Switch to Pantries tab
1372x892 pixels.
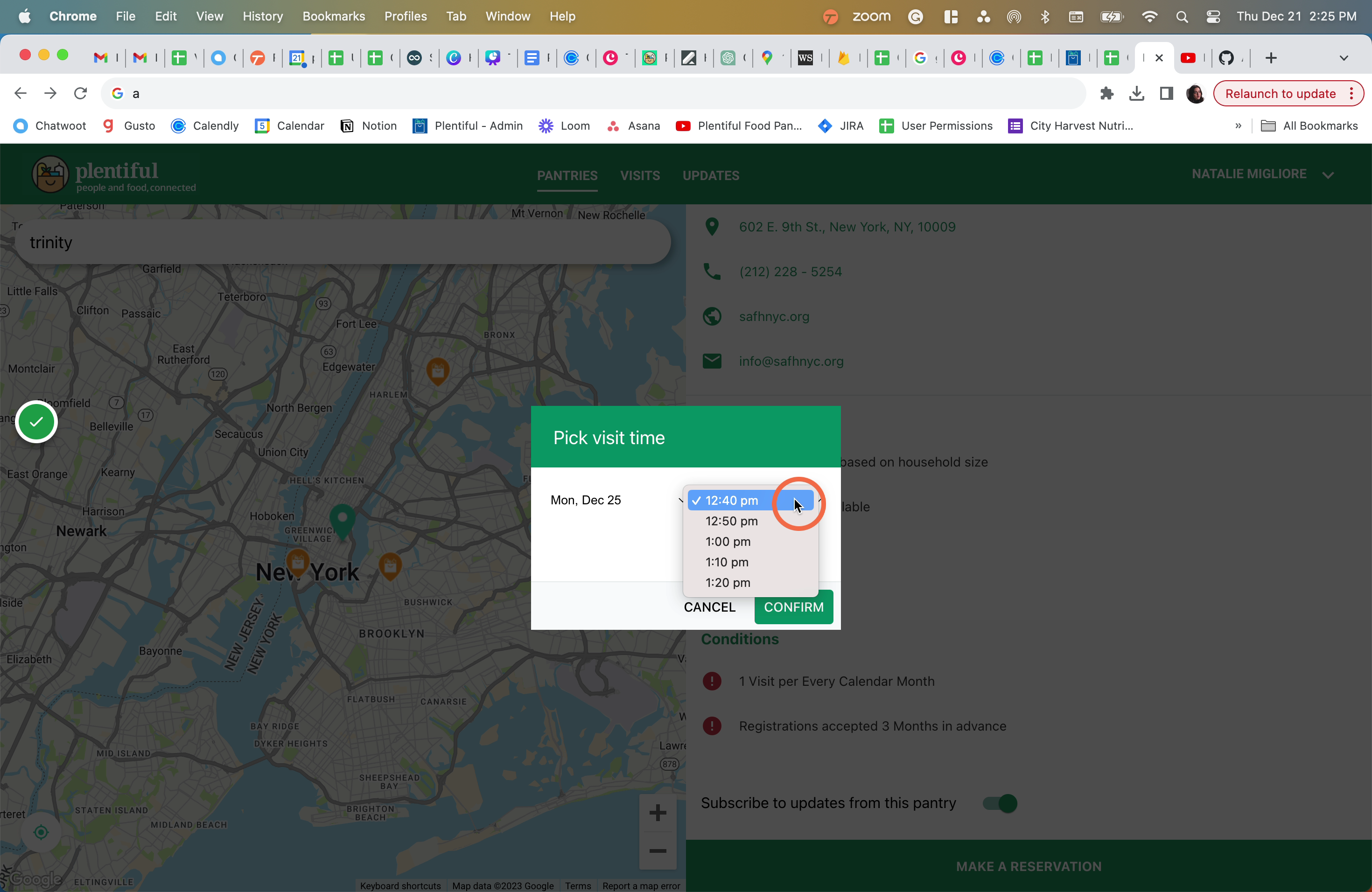(567, 176)
